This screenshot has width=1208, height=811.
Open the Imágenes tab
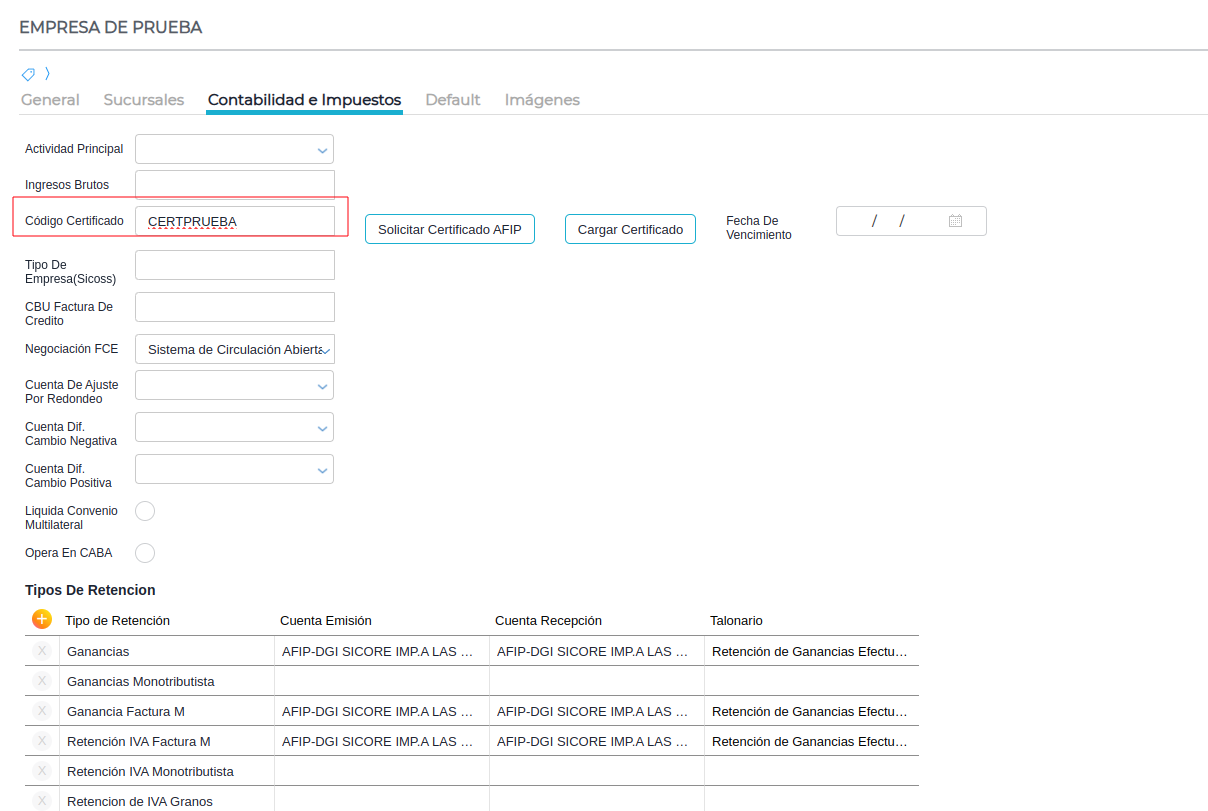point(542,100)
